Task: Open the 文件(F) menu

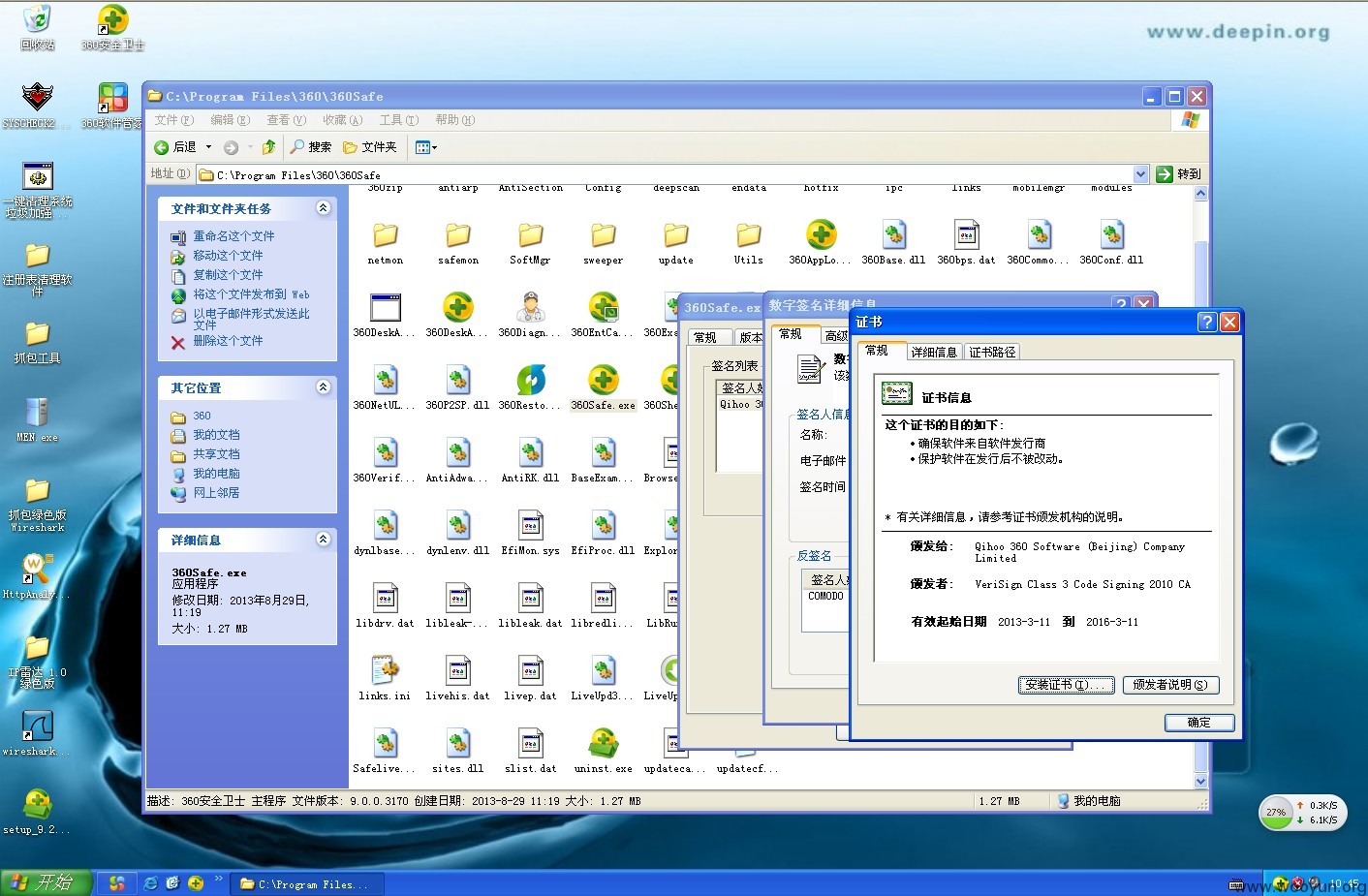Action: point(174,120)
